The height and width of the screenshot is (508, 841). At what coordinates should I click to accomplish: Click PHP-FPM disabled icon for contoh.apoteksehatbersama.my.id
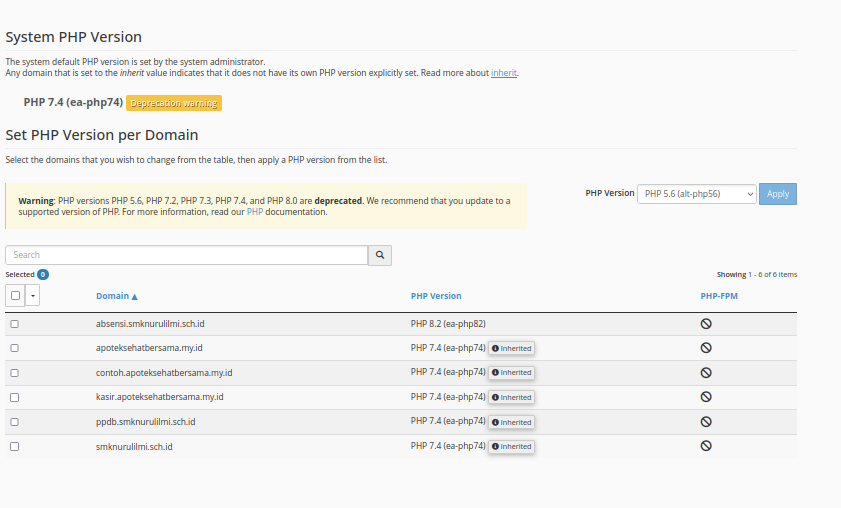tap(705, 372)
